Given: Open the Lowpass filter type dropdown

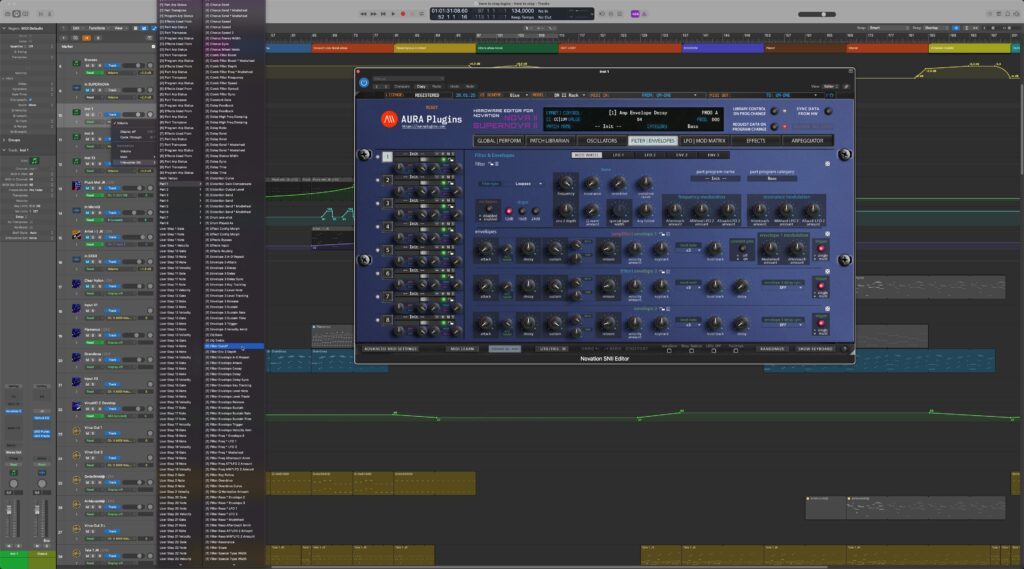Looking at the screenshot, I should 528,184.
